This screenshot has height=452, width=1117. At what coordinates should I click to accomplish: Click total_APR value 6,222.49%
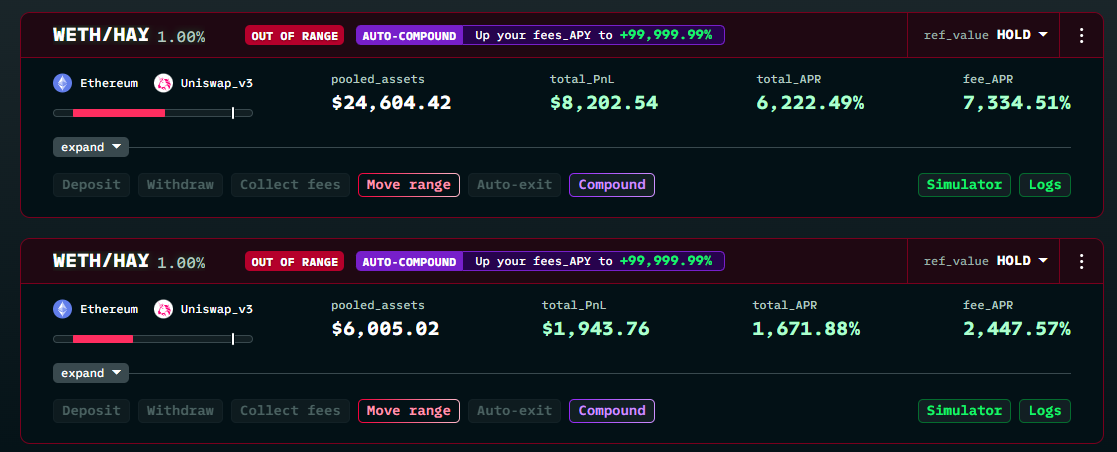point(810,103)
